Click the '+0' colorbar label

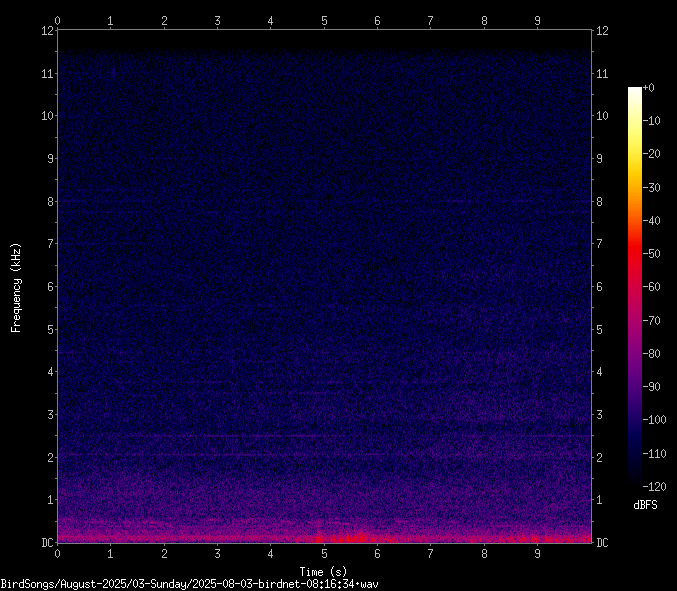coord(649,88)
